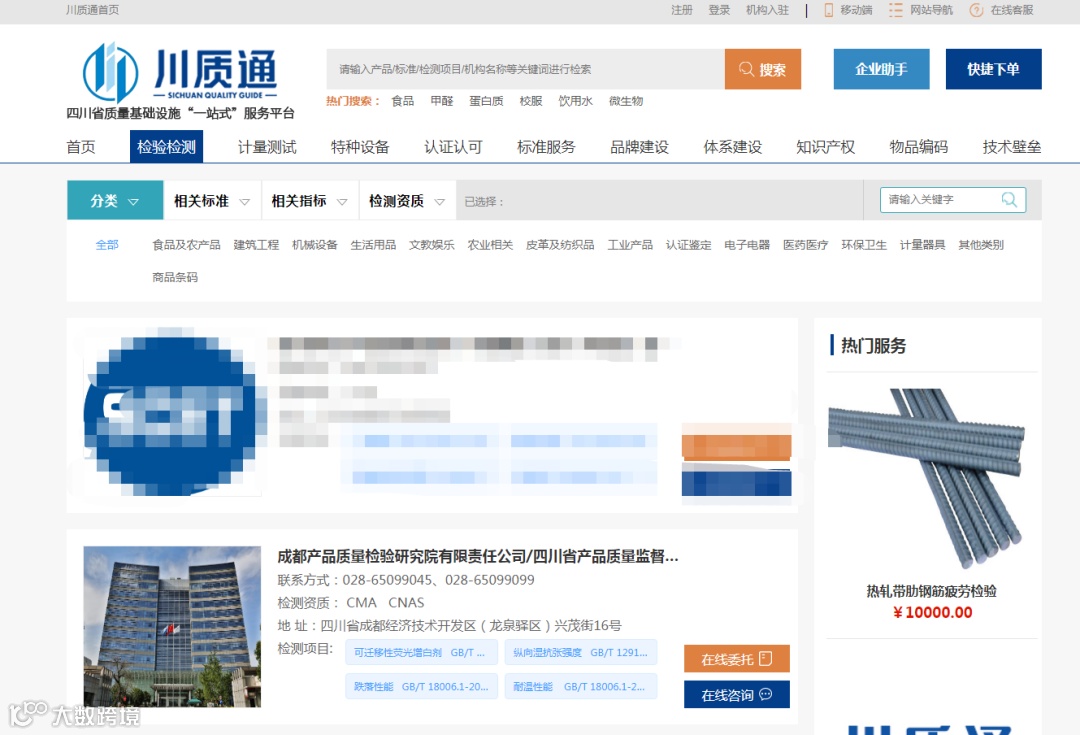1080x735 pixels.
Task: Open the 检测资质 dropdown
Action: pos(407,200)
